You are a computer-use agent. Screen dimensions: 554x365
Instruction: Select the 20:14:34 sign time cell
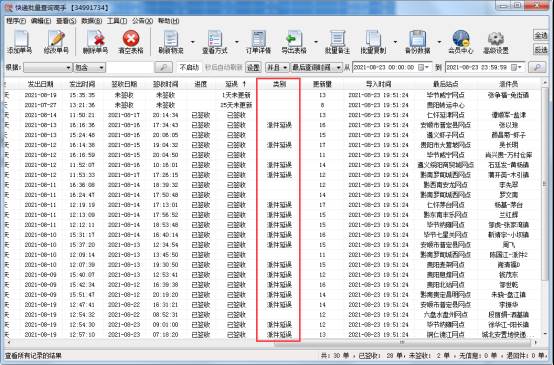(165, 115)
